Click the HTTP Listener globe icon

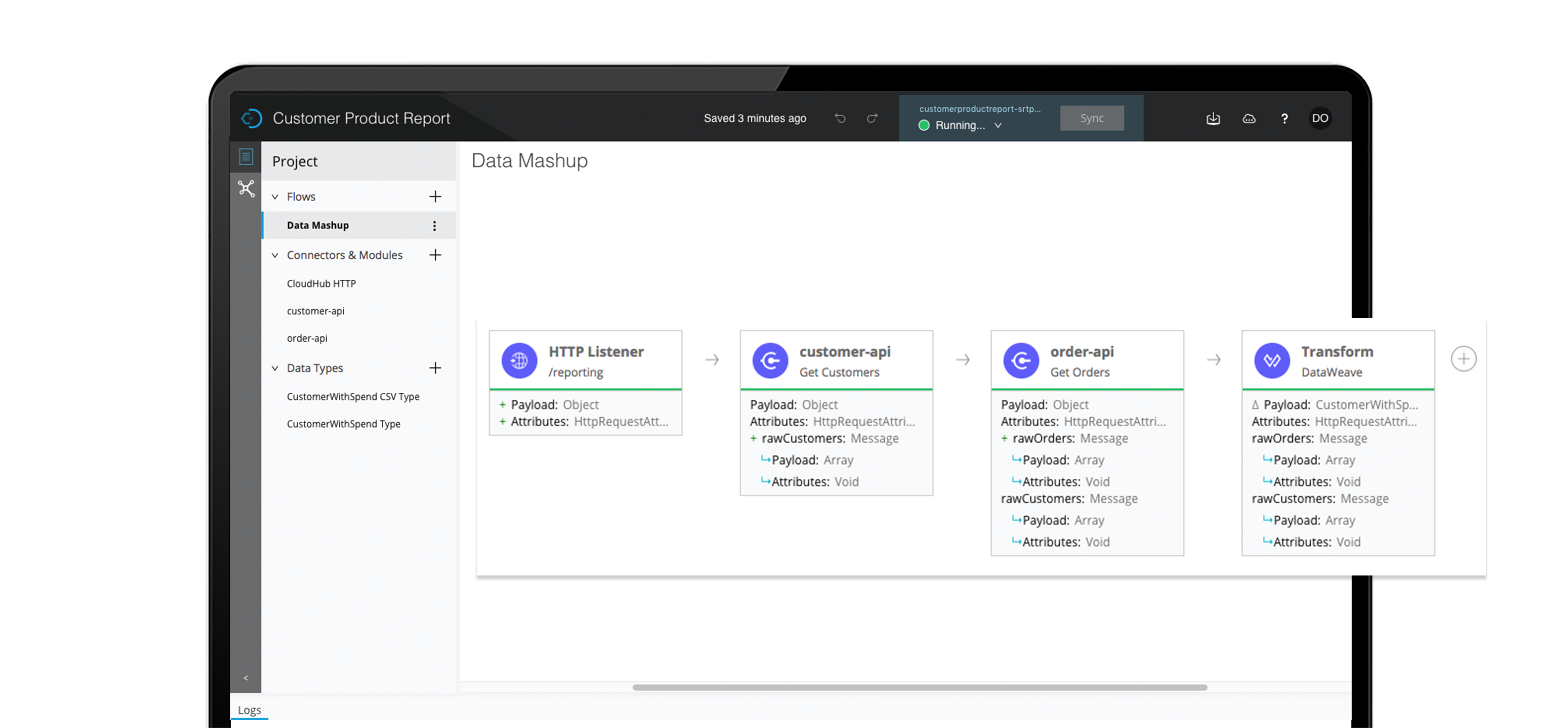[x=519, y=360]
